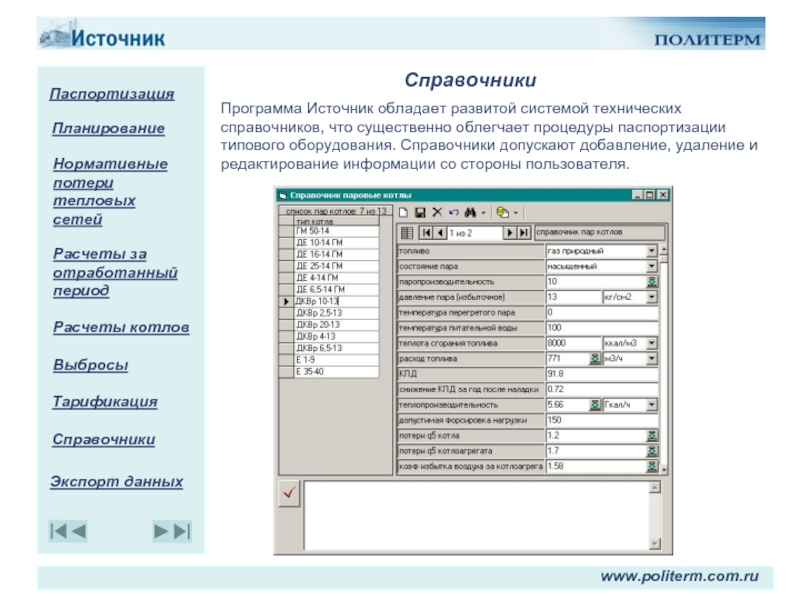Open Нормативные потери тепловых сетей link
Viewport: 800px width, 600px height.
point(110,191)
